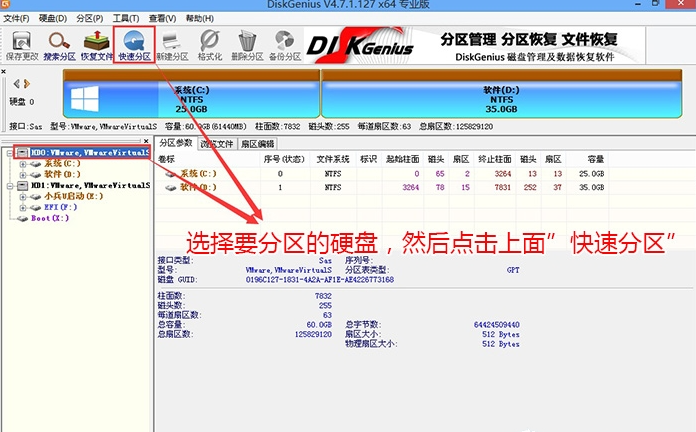Click the 软件(D:) row in the partition table
This screenshot has width=696, height=432.
tap(382, 187)
